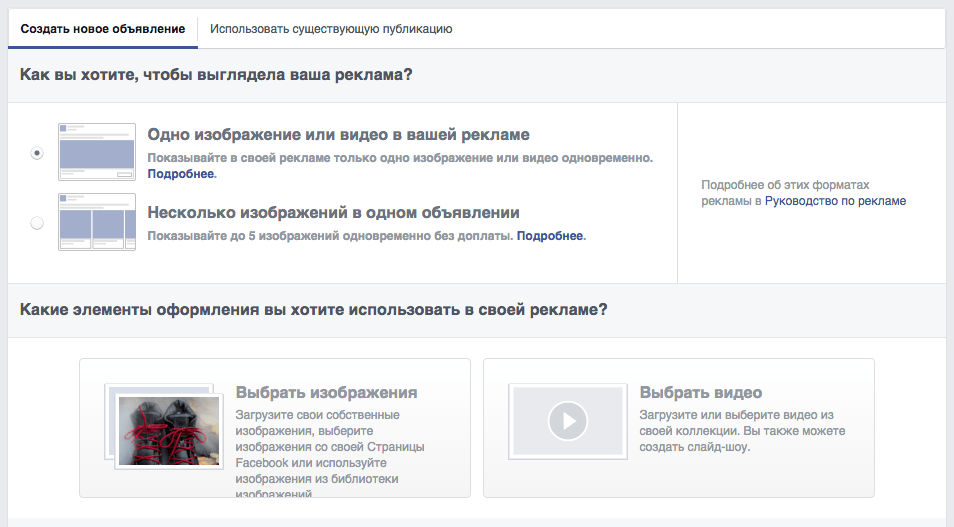
Task: Click the heading Одно изображение или видео в вашей рекламе
Action: click(338, 134)
